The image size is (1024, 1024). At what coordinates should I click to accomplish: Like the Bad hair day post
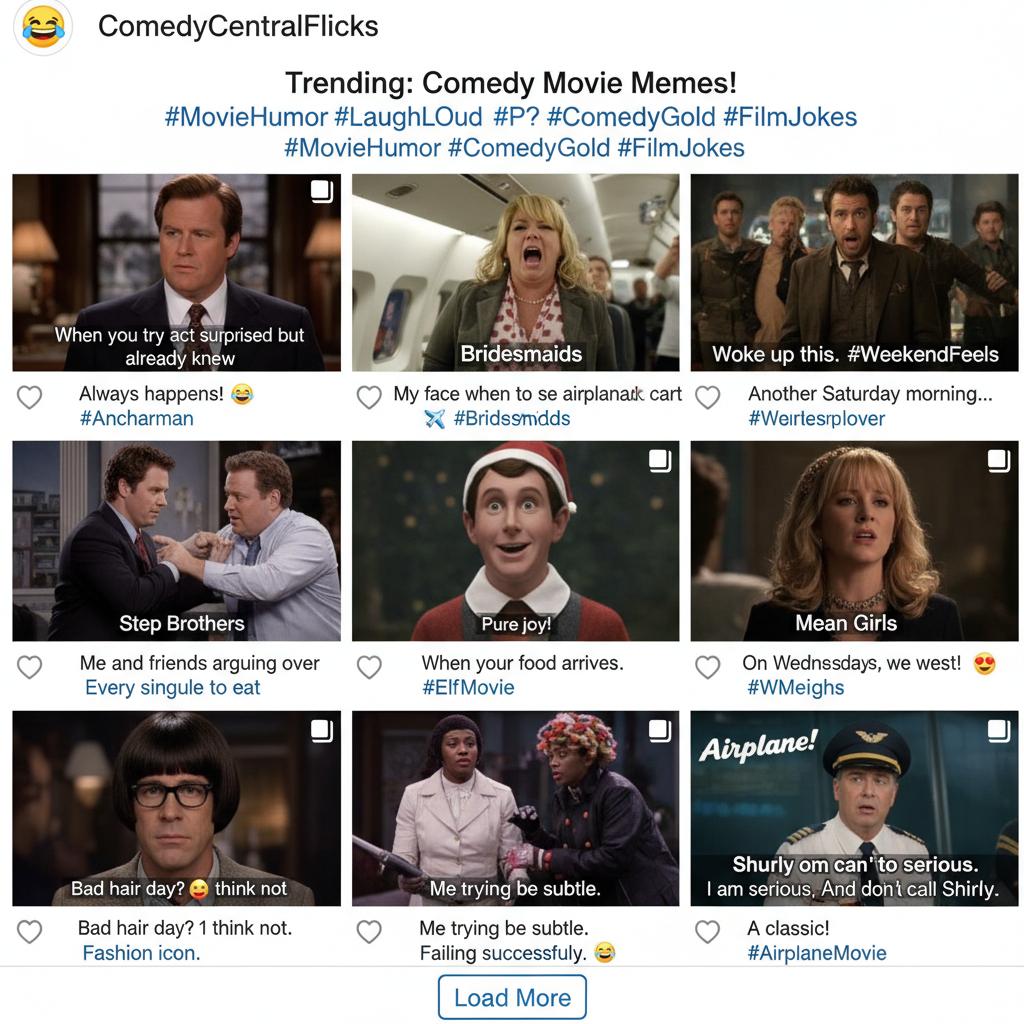[29, 932]
